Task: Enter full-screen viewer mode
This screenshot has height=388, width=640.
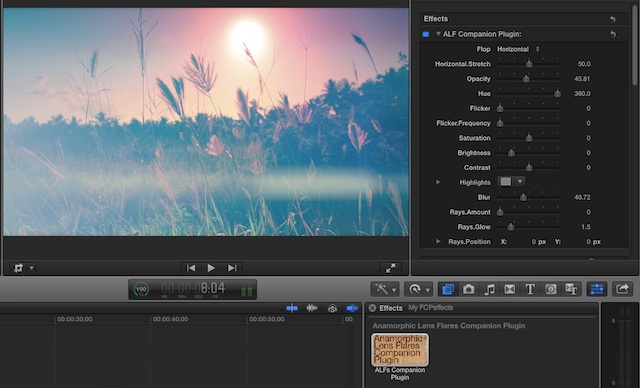Action: (390, 268)
